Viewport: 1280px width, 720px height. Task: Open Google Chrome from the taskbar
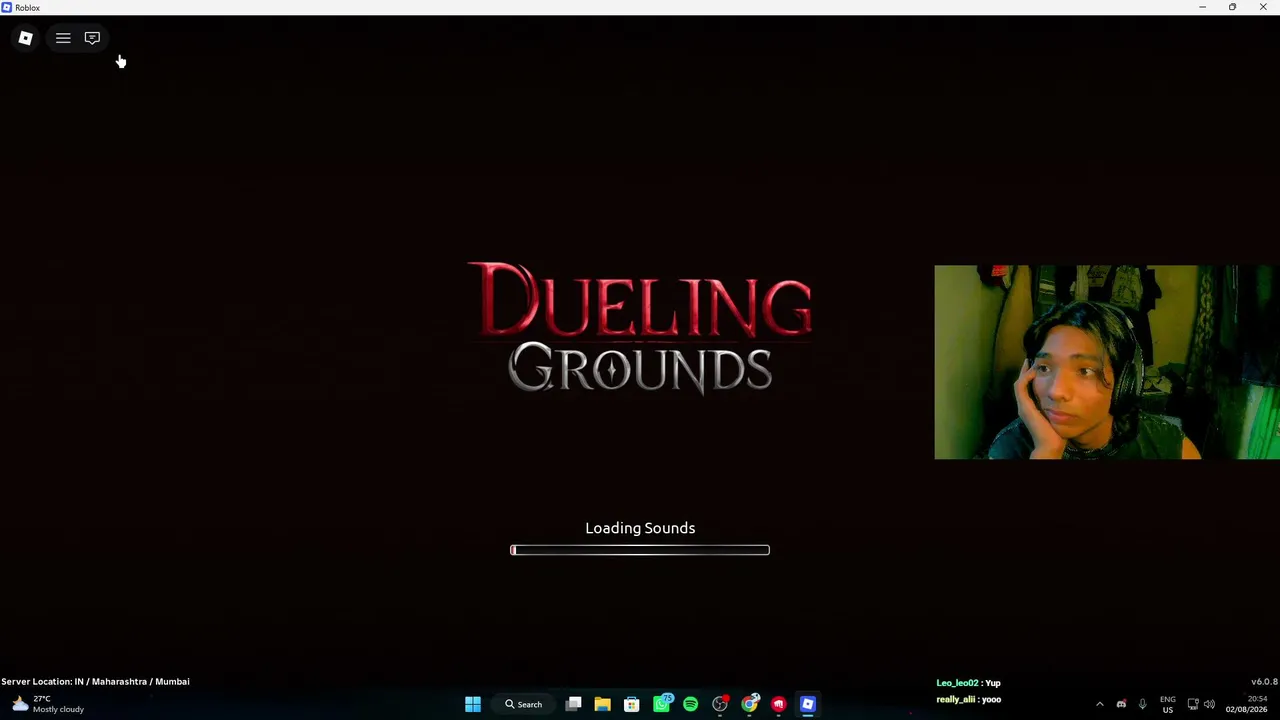pos(749,704)
